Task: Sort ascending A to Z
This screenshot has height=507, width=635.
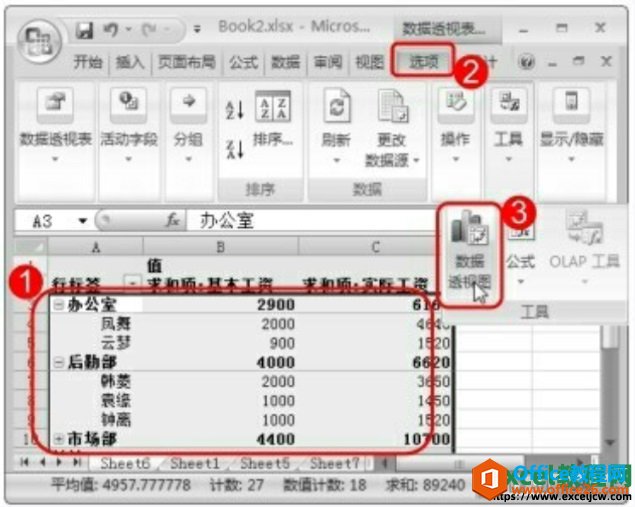Action: 234,109
